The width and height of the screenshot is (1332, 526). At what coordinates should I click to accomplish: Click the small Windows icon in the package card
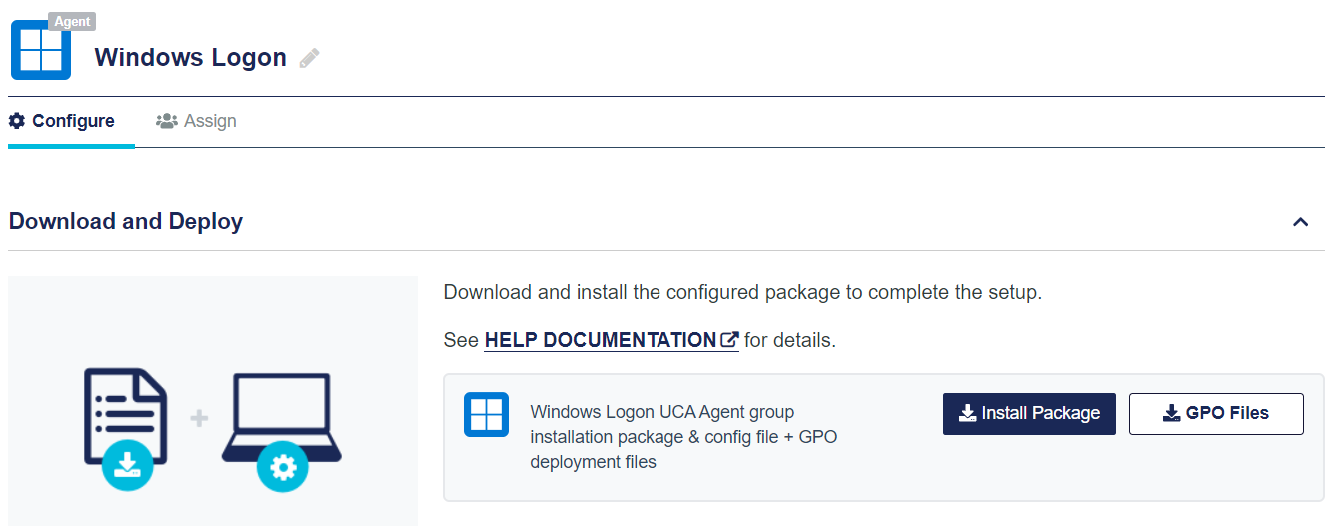[x=486, y=414]
